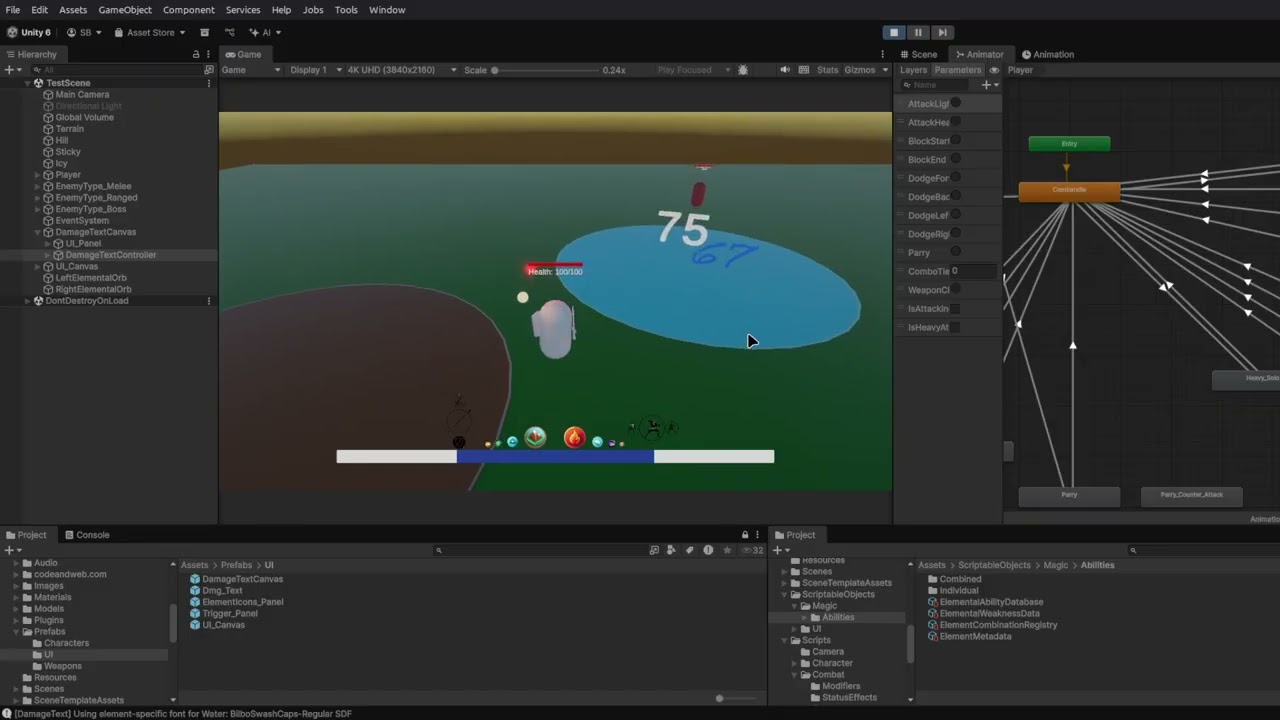
Task: Open the SB account dropdown
Action: [84, 32]
